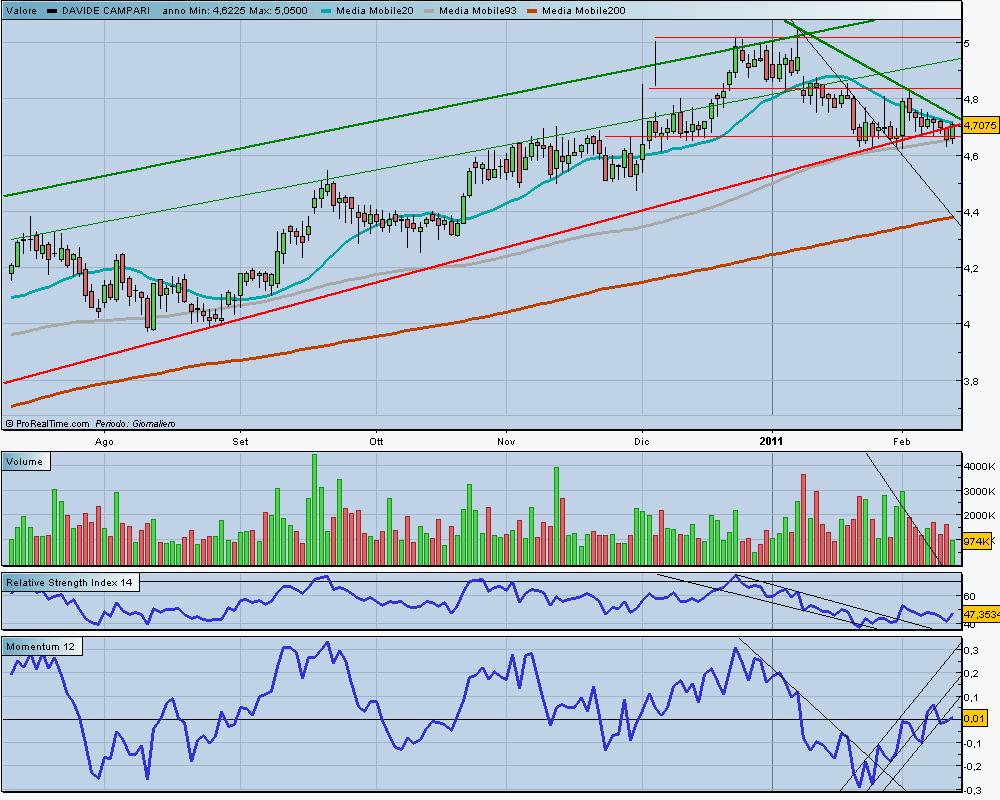Screen dimensions: 1000x800
Task: Click the 4,4 price axis label
Action: pos(971,212)
